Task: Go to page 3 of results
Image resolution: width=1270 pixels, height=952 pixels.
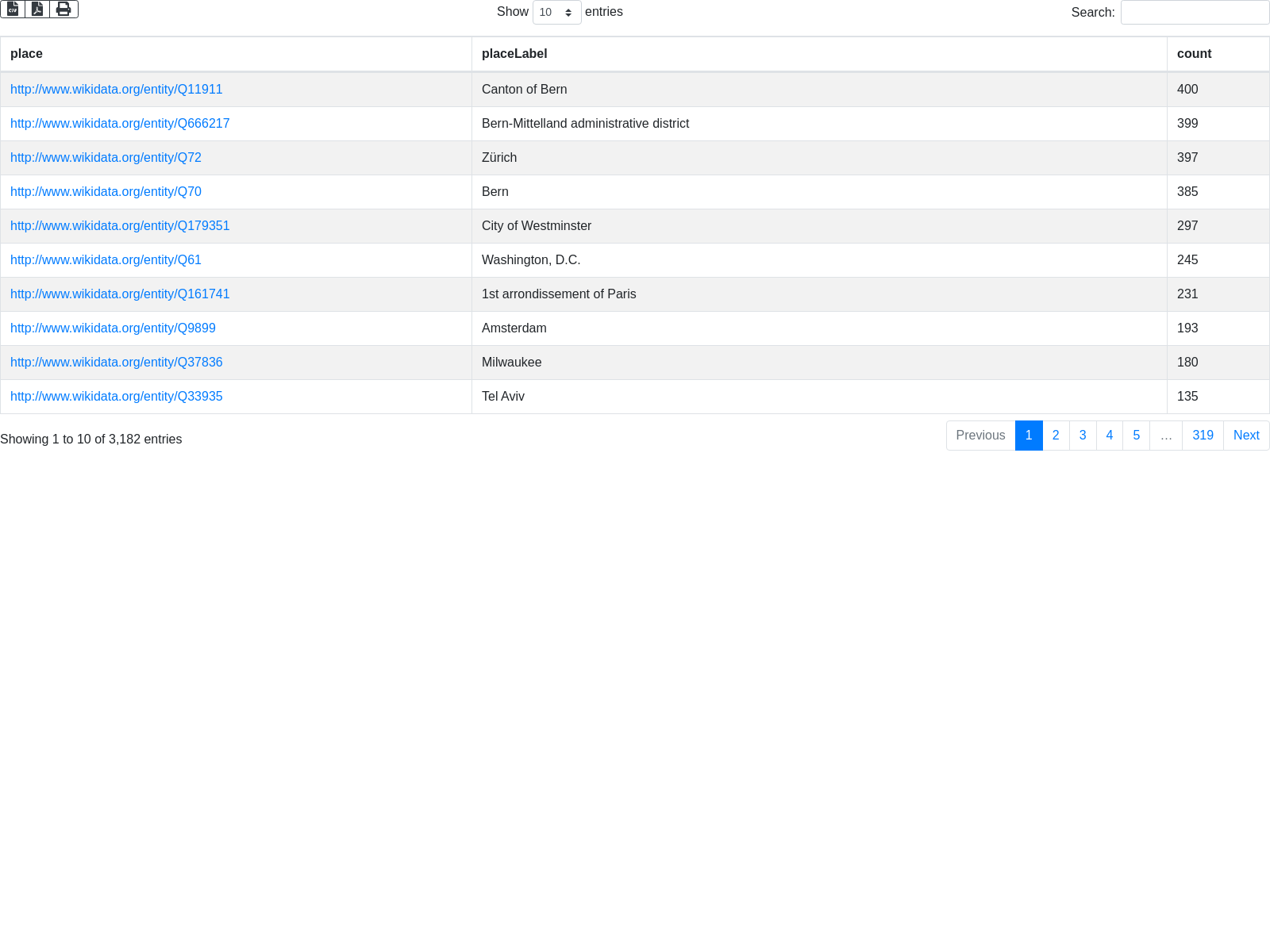Action: (1083, 436)
